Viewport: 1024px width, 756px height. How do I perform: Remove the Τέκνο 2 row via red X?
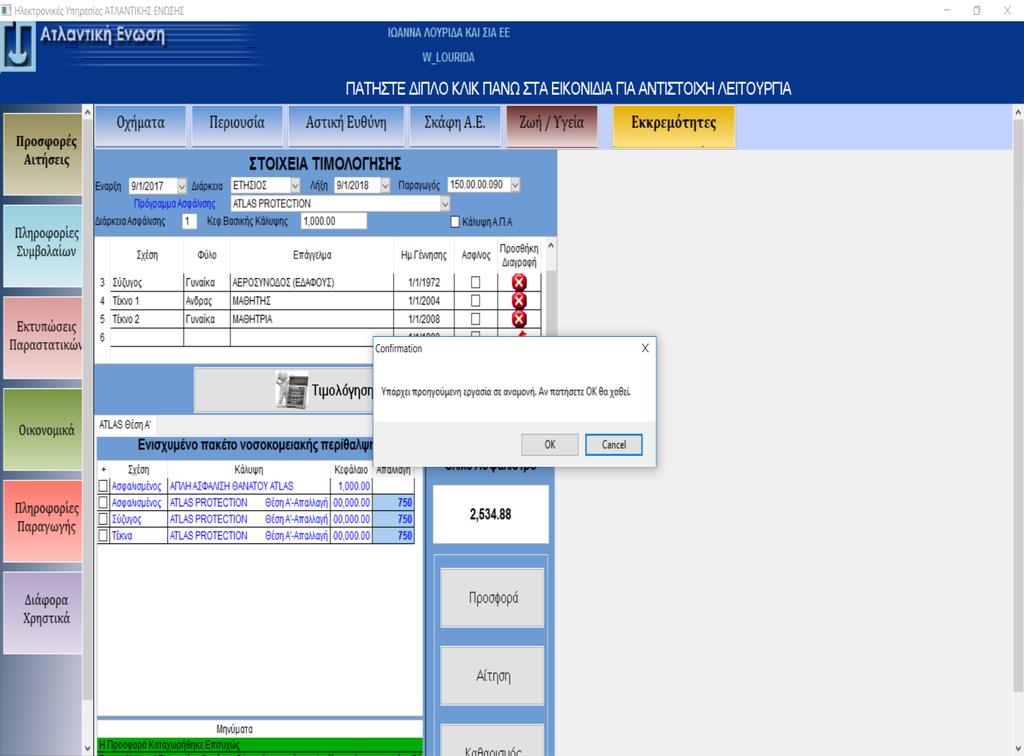(519, 319)
